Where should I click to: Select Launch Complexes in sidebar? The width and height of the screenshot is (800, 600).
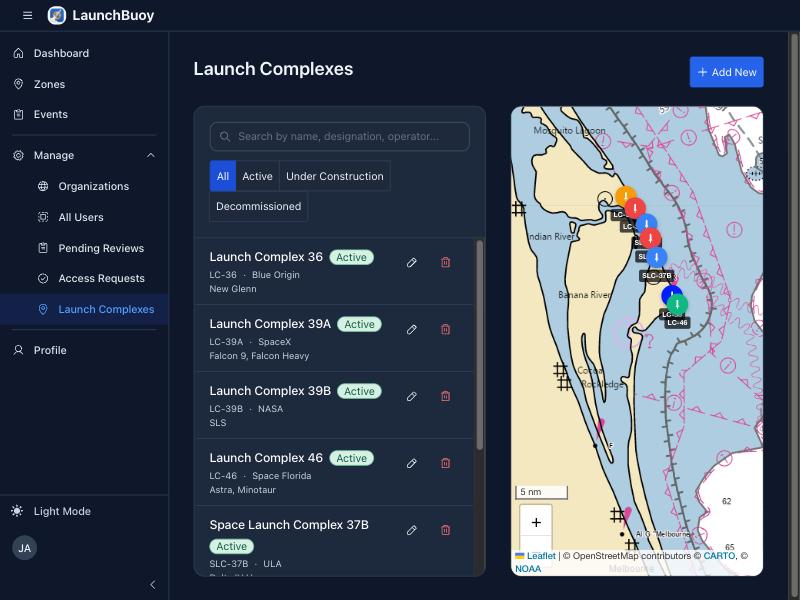coord(84,309)
